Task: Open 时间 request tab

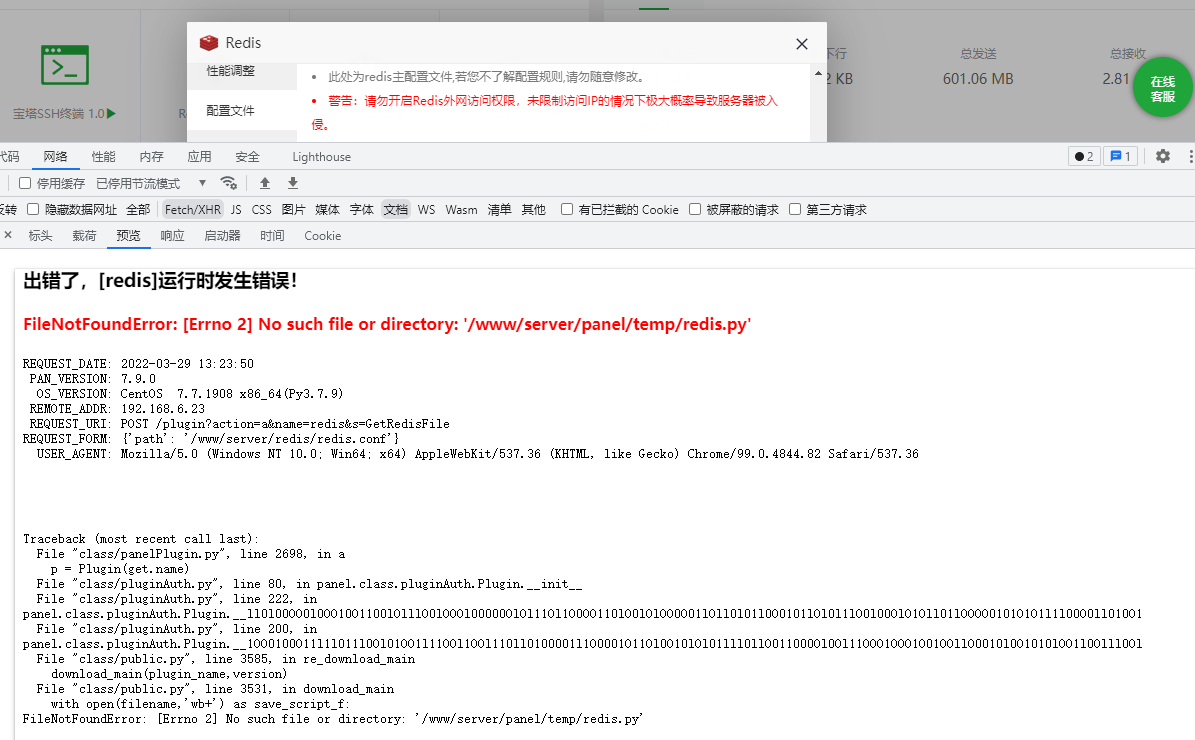Action: [272, 235]
